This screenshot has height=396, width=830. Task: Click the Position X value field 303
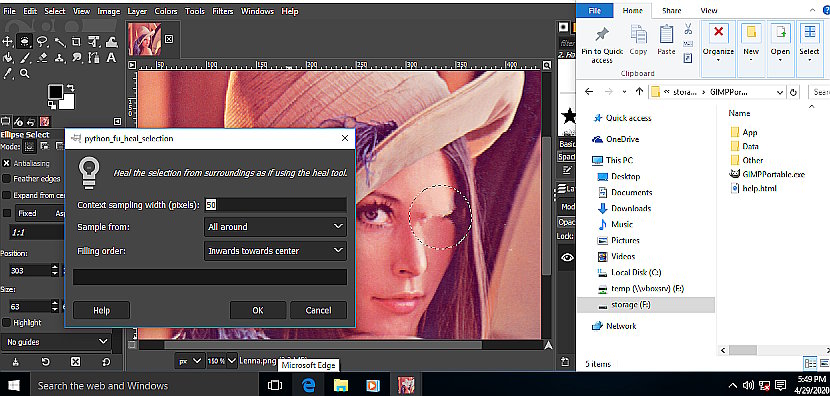pyautogui.click(x=30, y=271)
